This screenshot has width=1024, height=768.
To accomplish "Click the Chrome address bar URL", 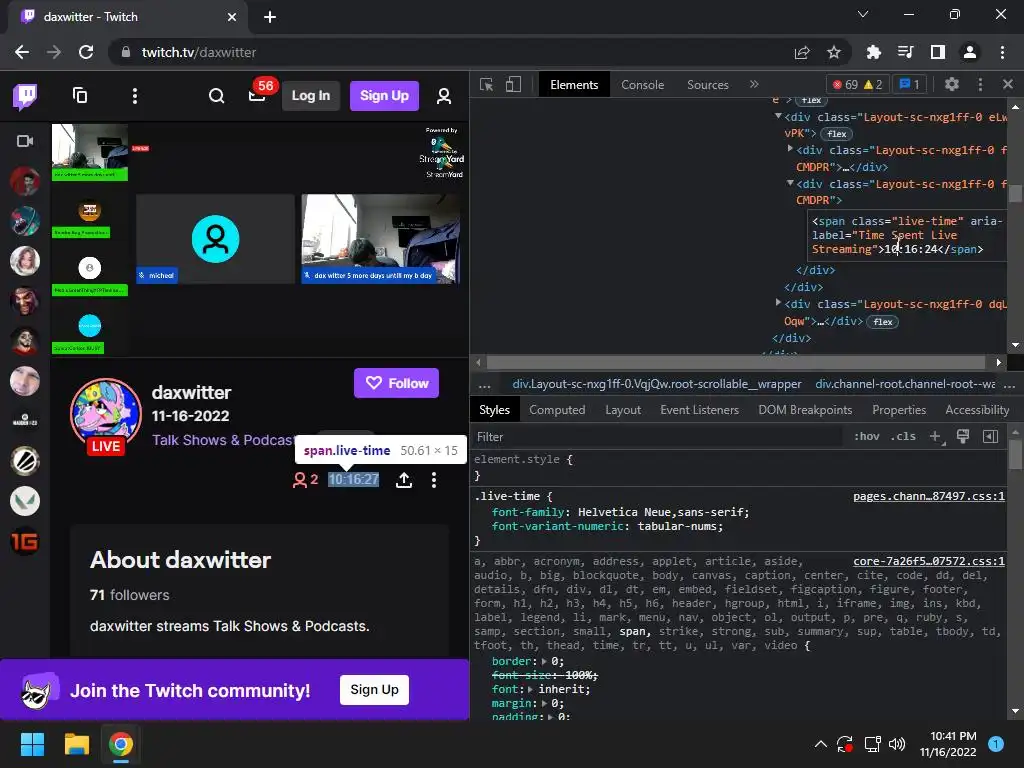I will (199, 52).
